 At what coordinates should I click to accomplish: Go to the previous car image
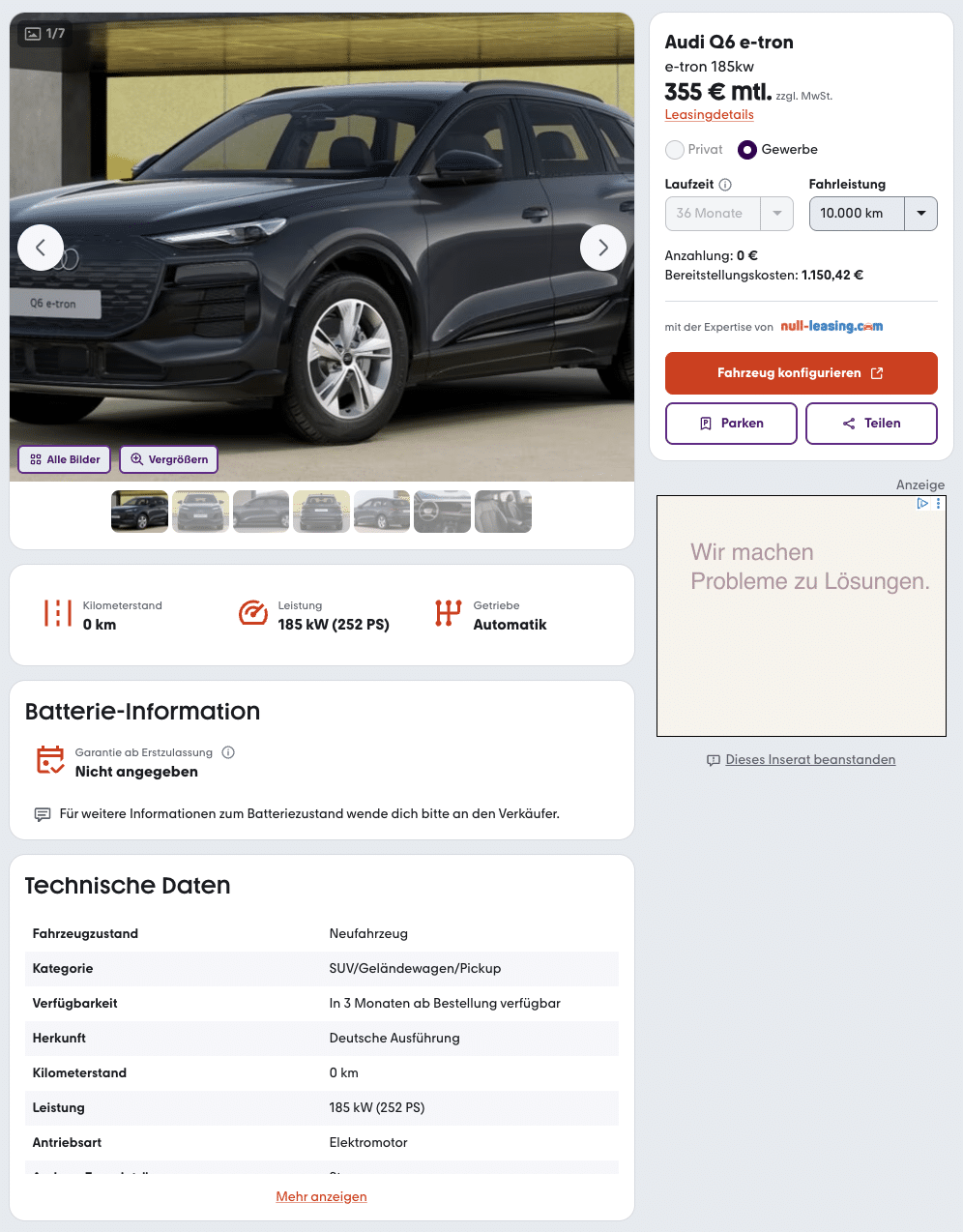pyautogui.click(x=41, y=248)
